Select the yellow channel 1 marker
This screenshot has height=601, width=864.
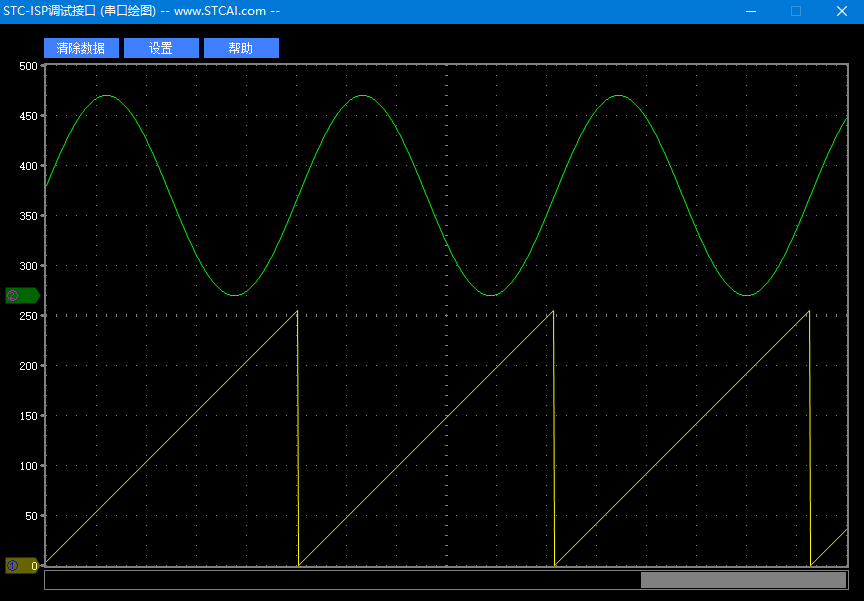(x=21, y=565)
